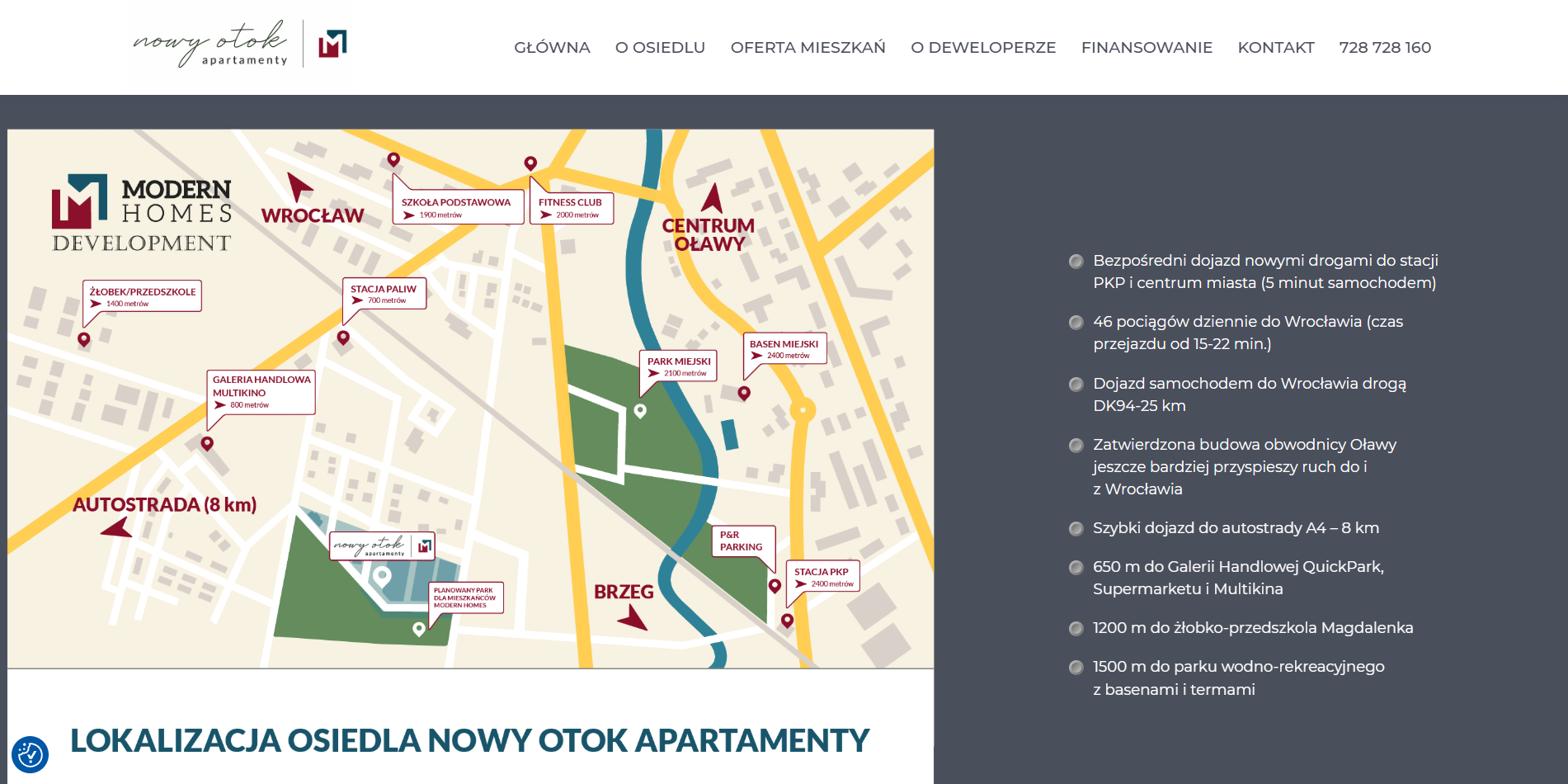Click the SZKOŁA PODSTAWOWA 1900 metrów label
This screenshot has height=784, width=1568.
pos(457,208)
